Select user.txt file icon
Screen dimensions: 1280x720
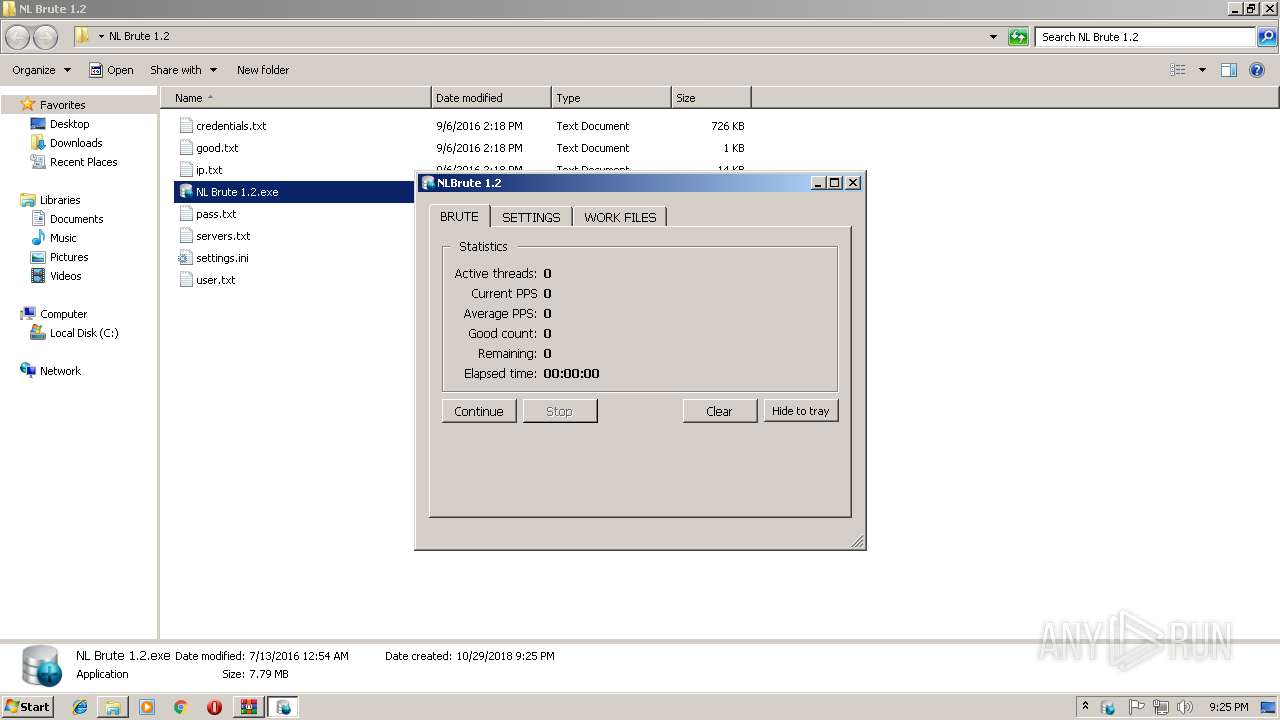click(x=185, y=280)
